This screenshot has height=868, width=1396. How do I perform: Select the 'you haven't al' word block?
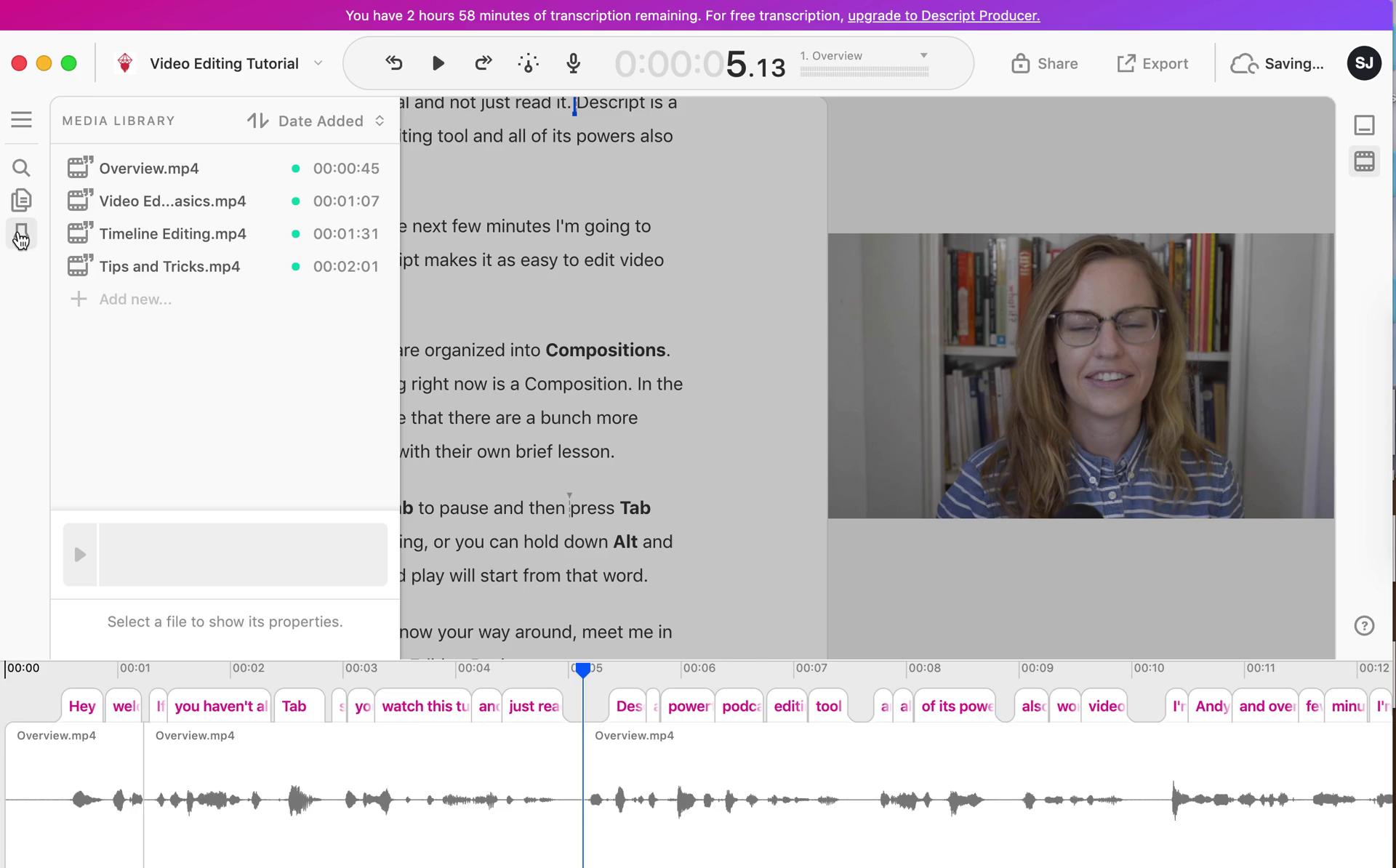220,706
